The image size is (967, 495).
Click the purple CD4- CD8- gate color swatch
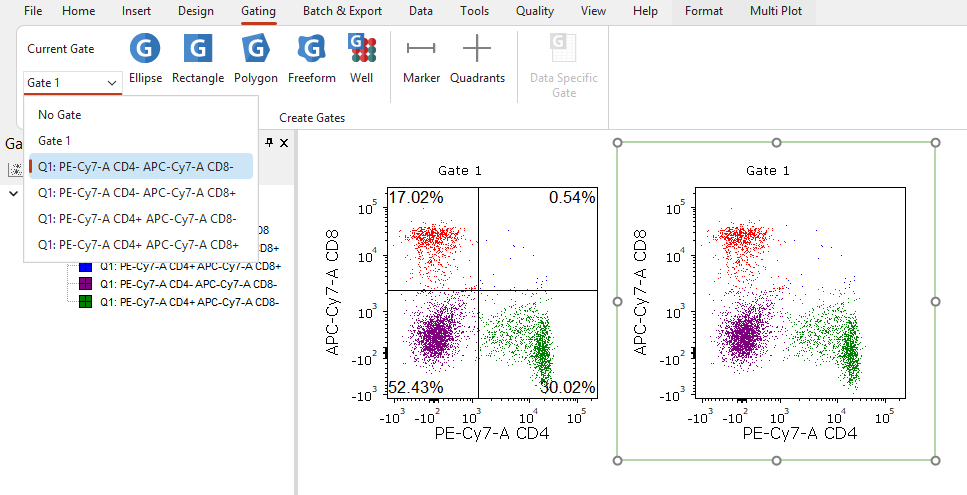pyautogui.click(x=85, y=284)
